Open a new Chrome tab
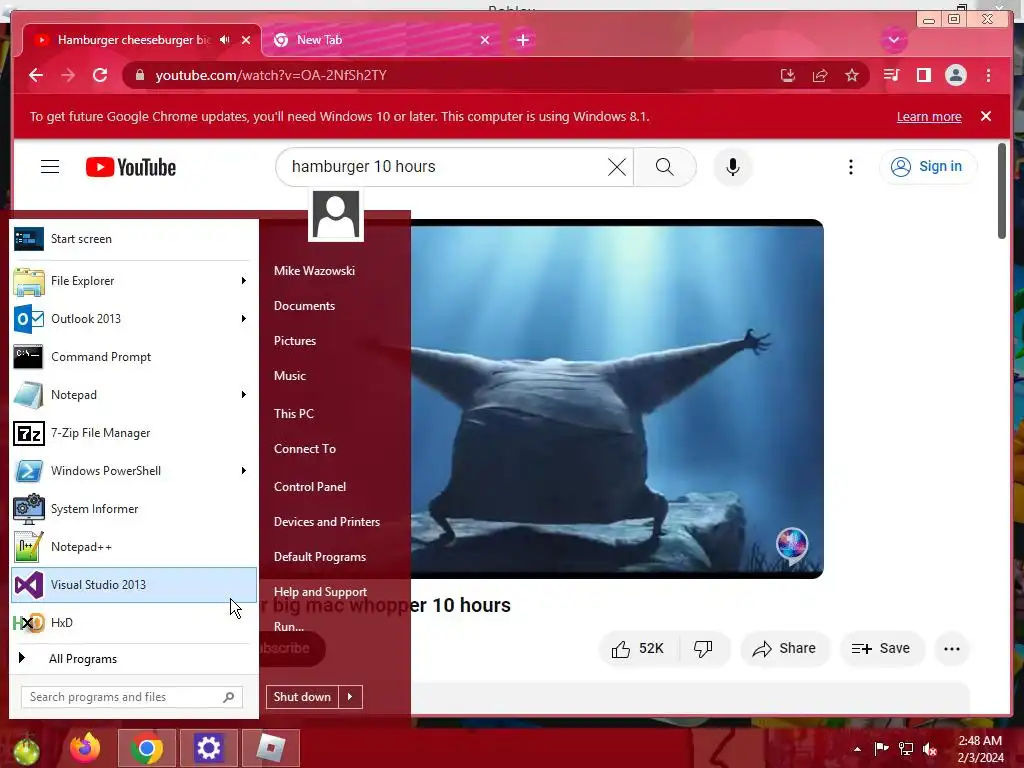This screenshot has width=1024, height=768. click(x=523, y=40)
